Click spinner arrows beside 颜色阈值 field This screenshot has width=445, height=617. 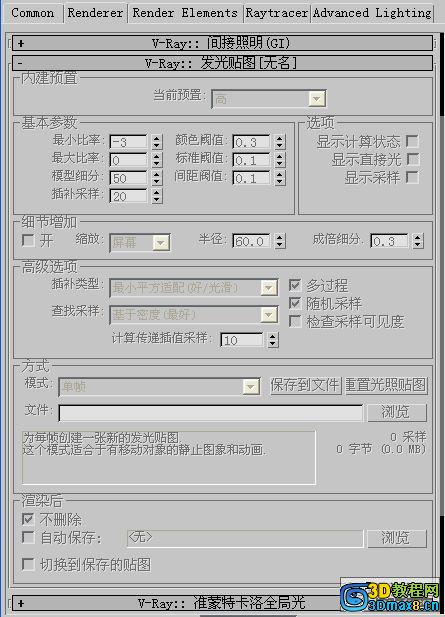pyautogui.click(x=280, y=142)
